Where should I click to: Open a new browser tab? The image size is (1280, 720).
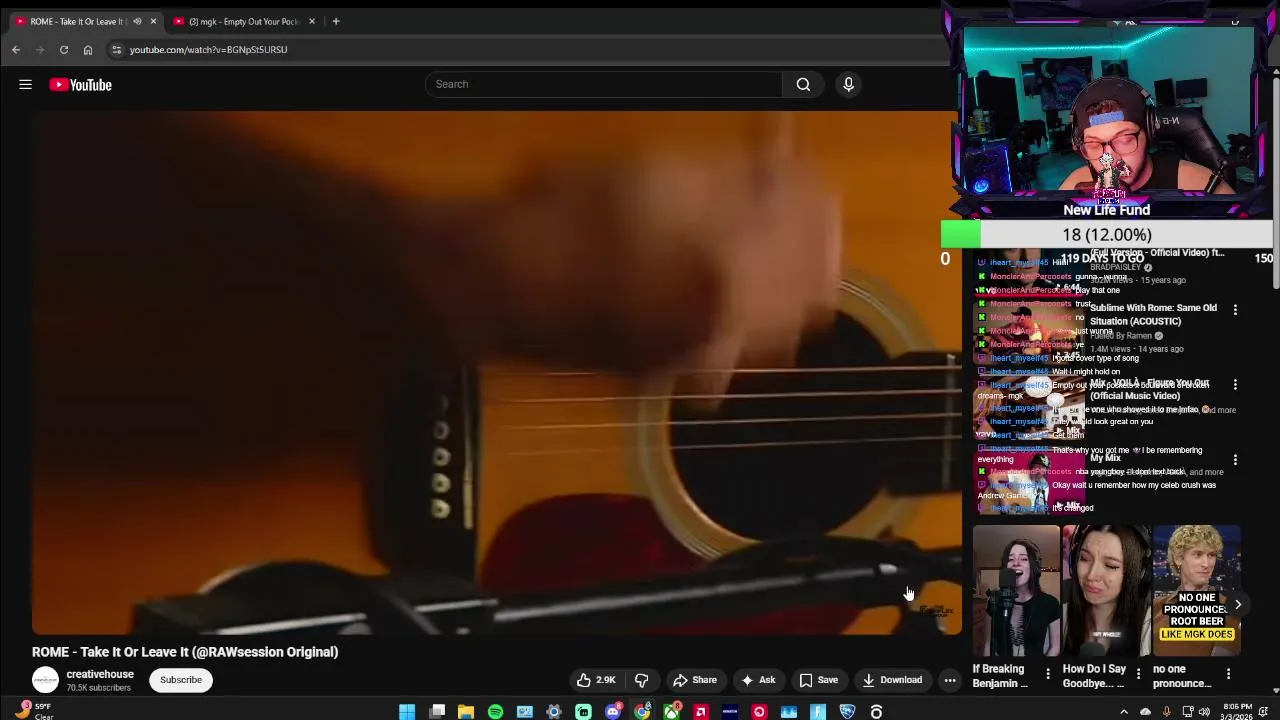(x=336, y=21)
